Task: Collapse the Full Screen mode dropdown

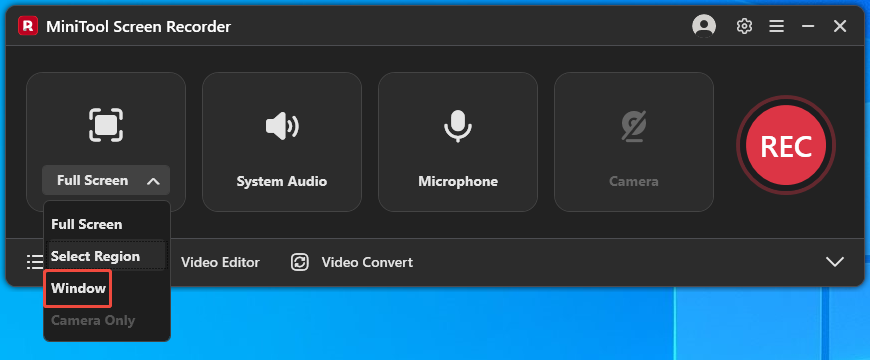Action: (x=106, y=180)
